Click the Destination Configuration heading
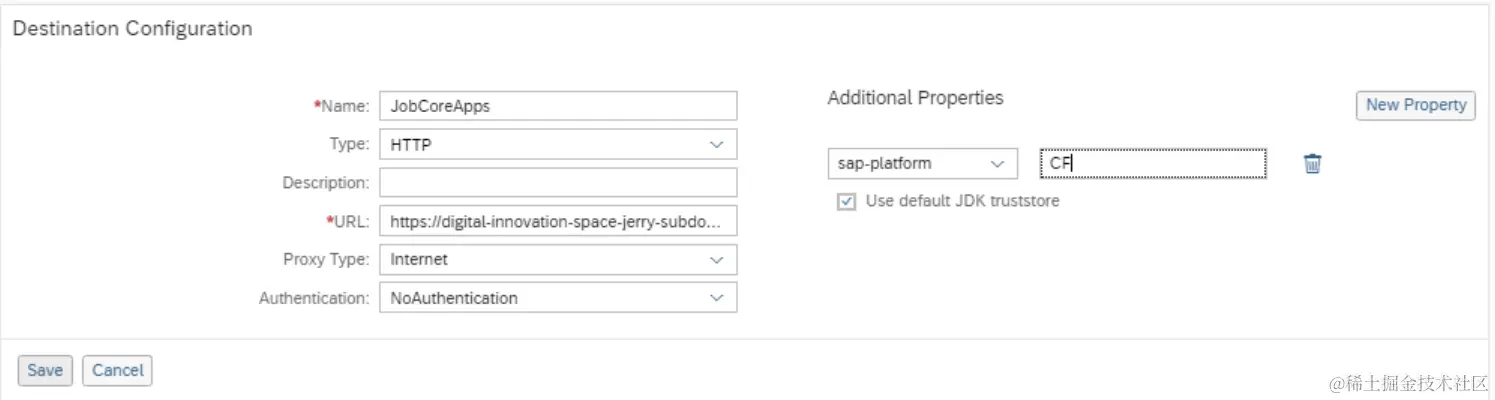The height and width of the screenshot is (400, 1495). coord(132,29)
